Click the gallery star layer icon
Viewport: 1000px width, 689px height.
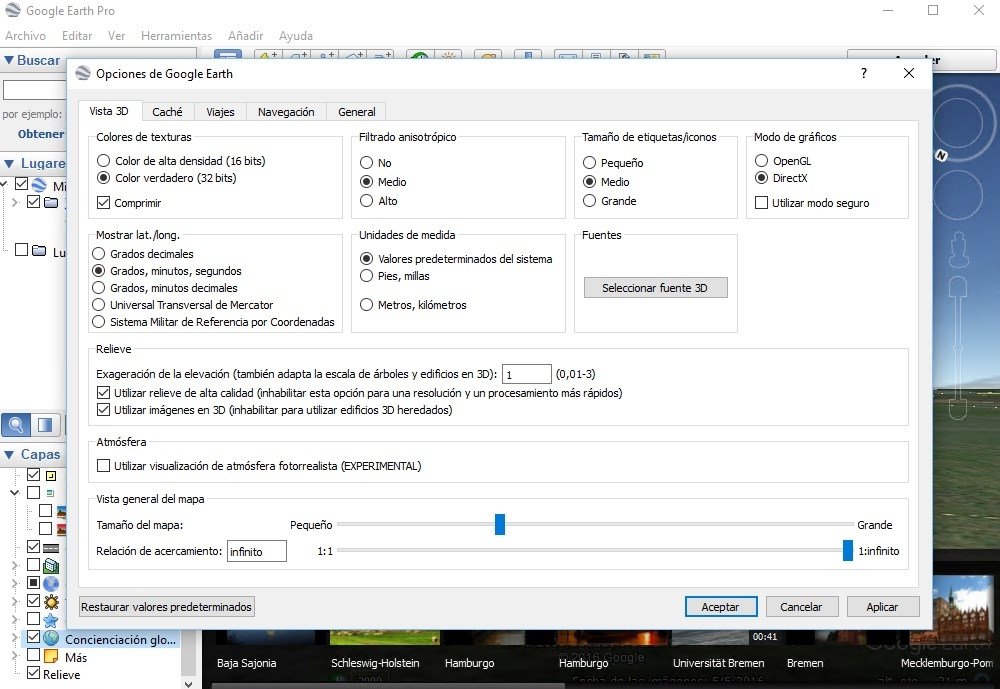click(x=51, y=619)
